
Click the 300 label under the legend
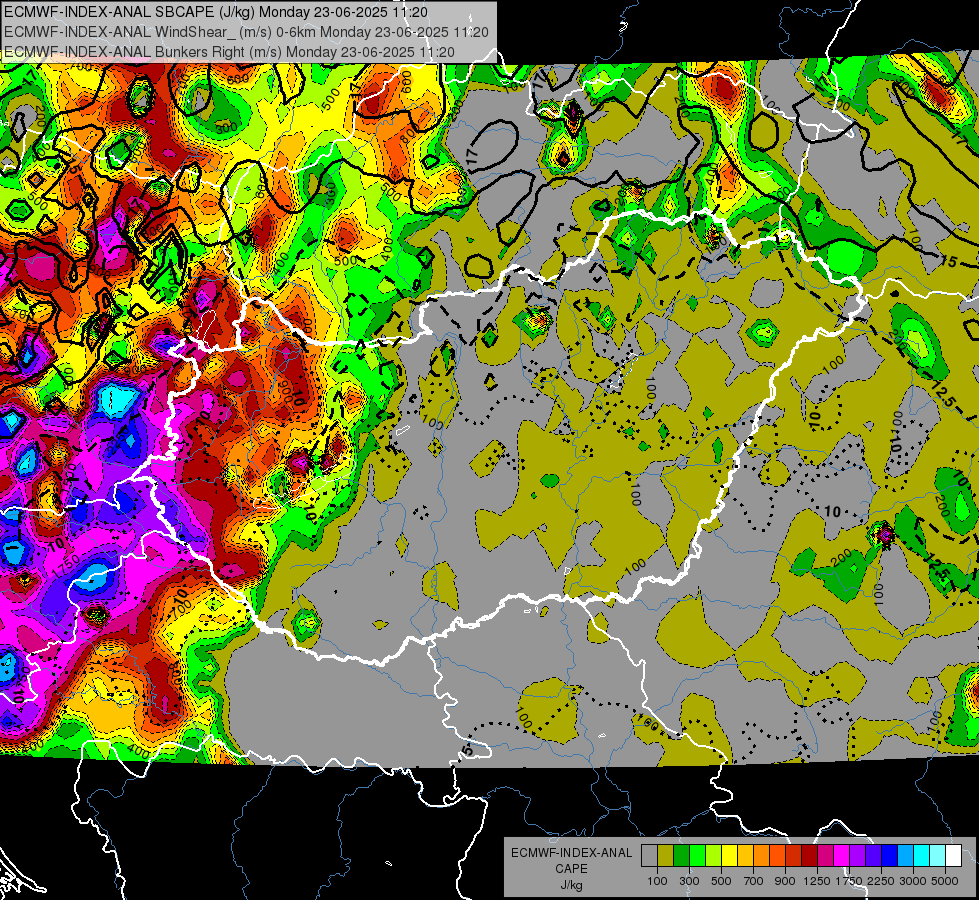tap(689, 881)
